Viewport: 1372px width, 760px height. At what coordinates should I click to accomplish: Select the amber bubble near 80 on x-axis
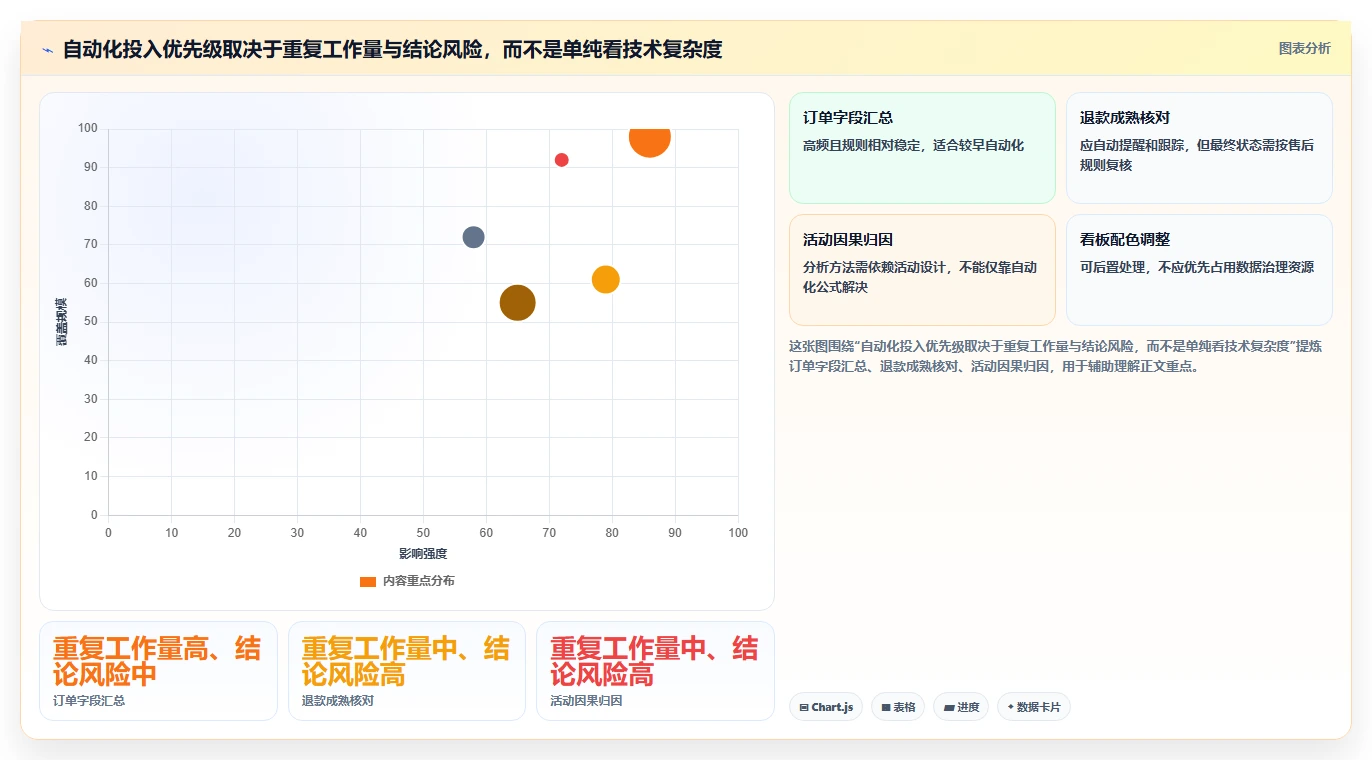(x=606, y=280)
